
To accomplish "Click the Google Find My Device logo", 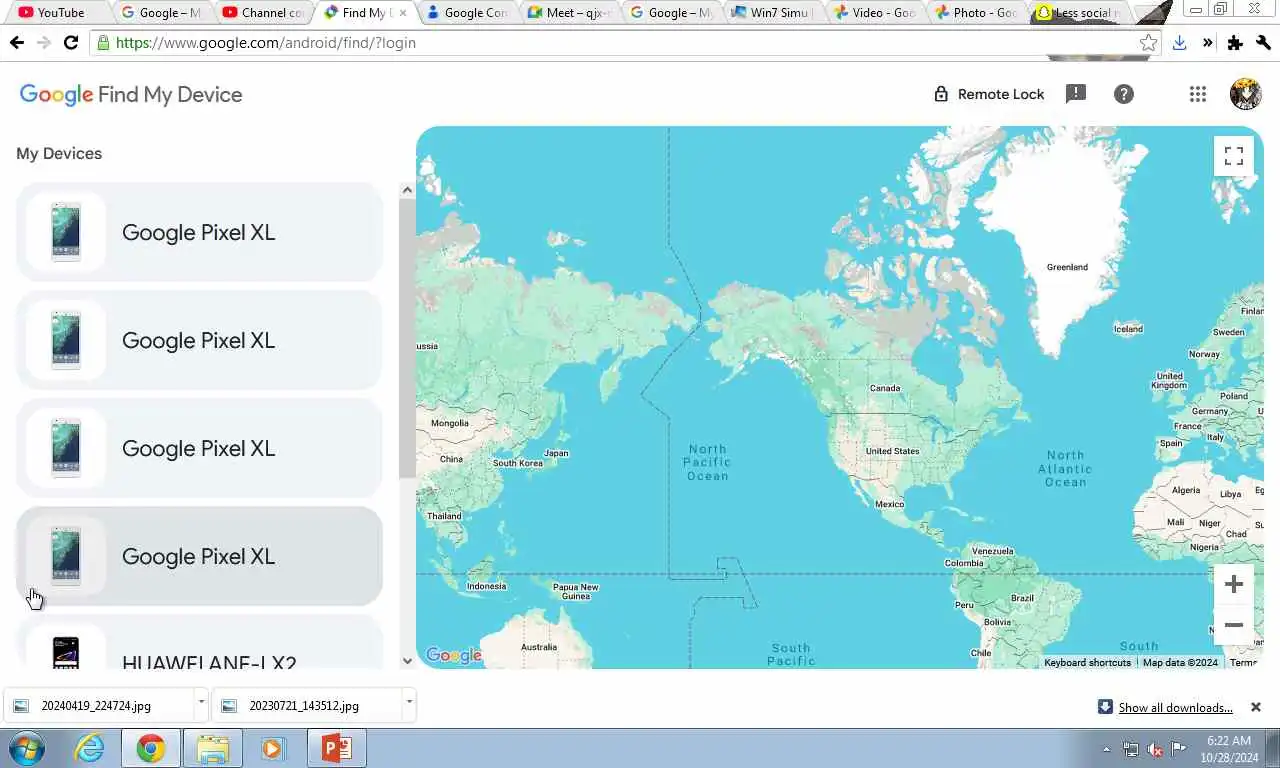I will tap(131, 95).
